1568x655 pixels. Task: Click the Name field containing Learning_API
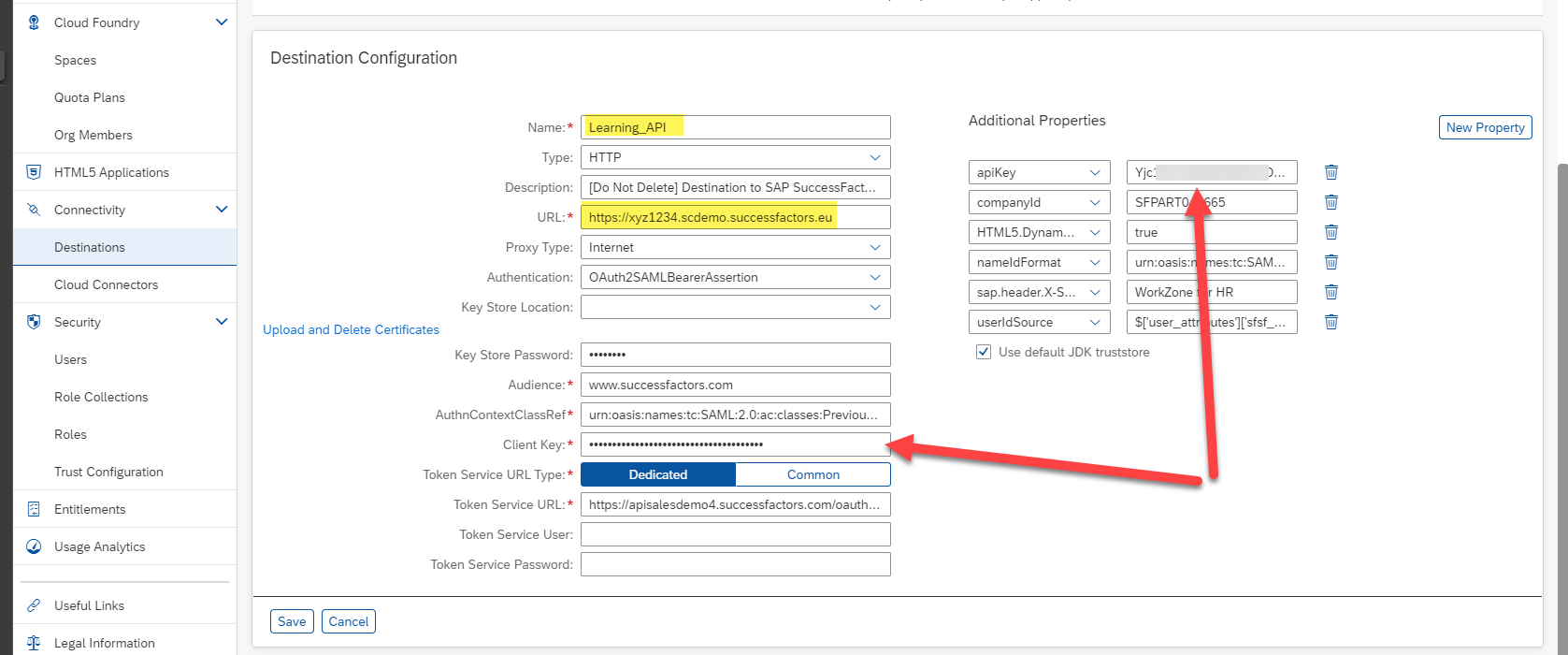736,127
